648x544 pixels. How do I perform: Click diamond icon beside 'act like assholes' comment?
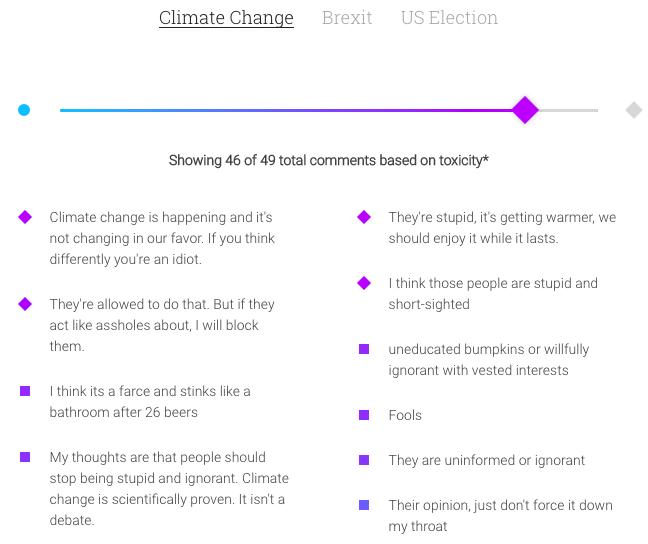(25, 304)
